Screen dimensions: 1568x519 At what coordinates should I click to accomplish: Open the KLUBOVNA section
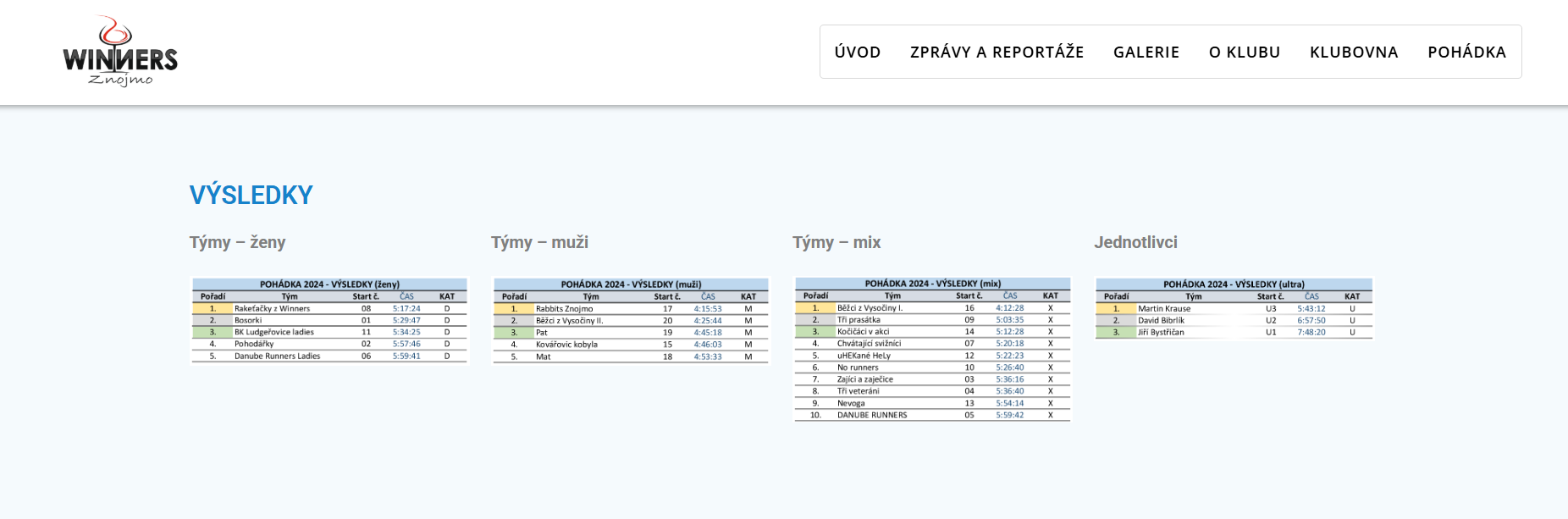[1353, 52]
